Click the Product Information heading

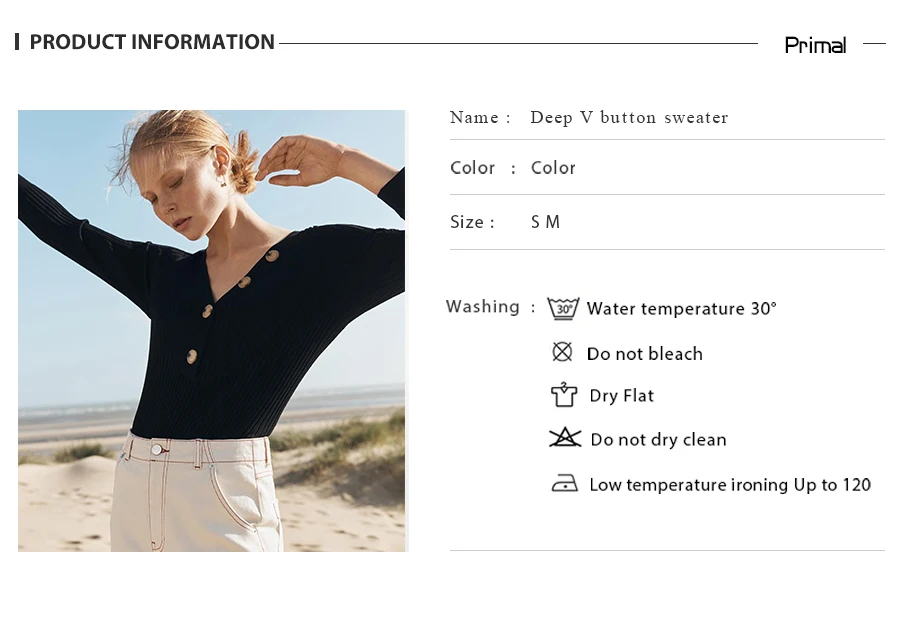click(152, 42)
